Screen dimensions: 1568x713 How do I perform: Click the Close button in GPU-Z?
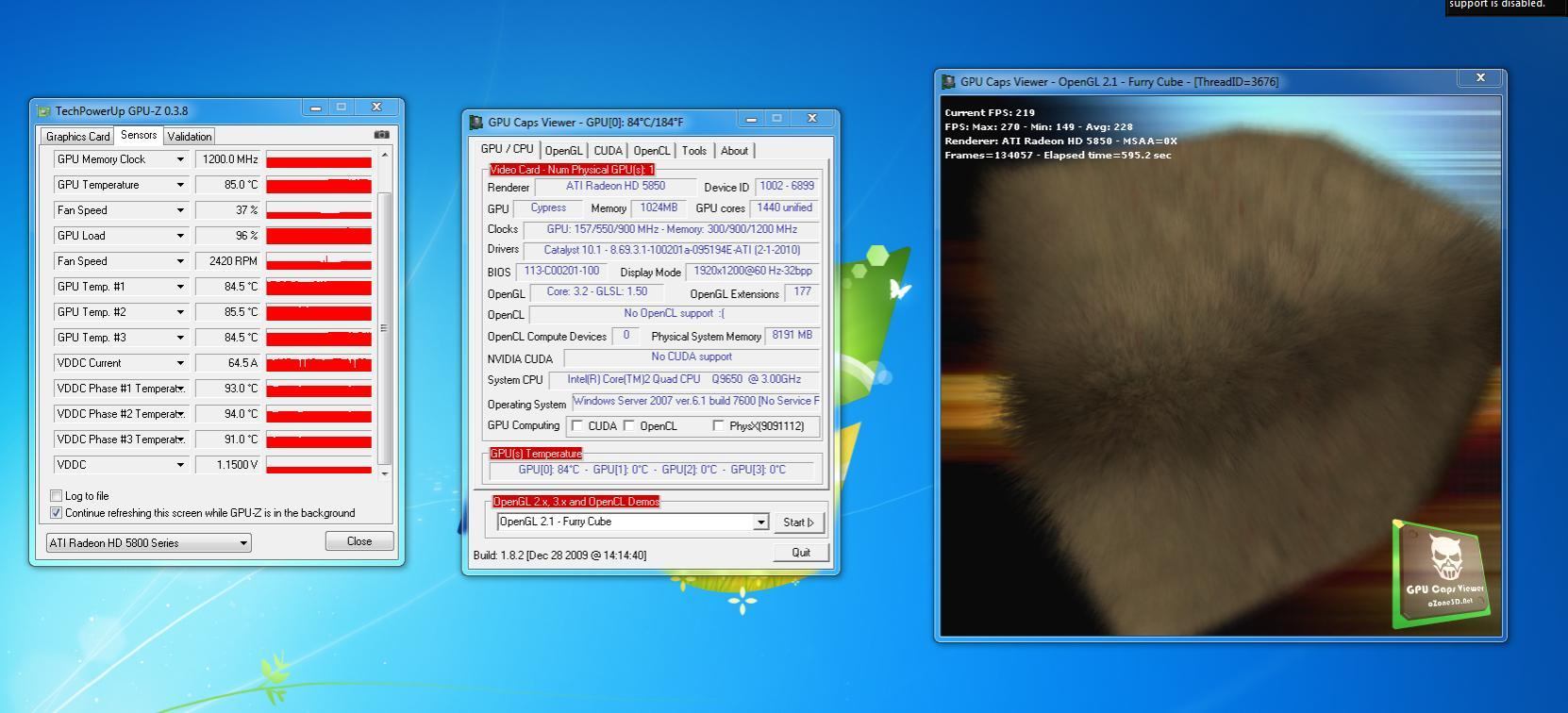(359, 541)
